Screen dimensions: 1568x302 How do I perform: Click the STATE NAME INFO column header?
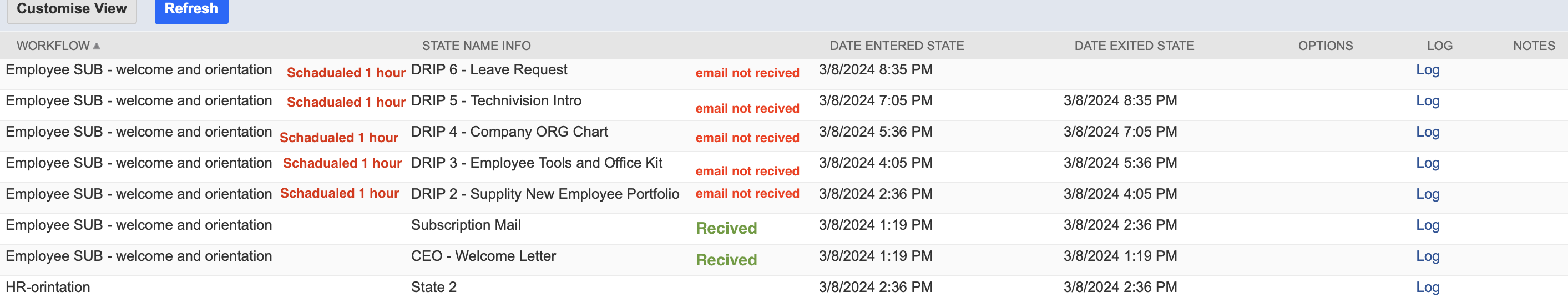point(476,46)
